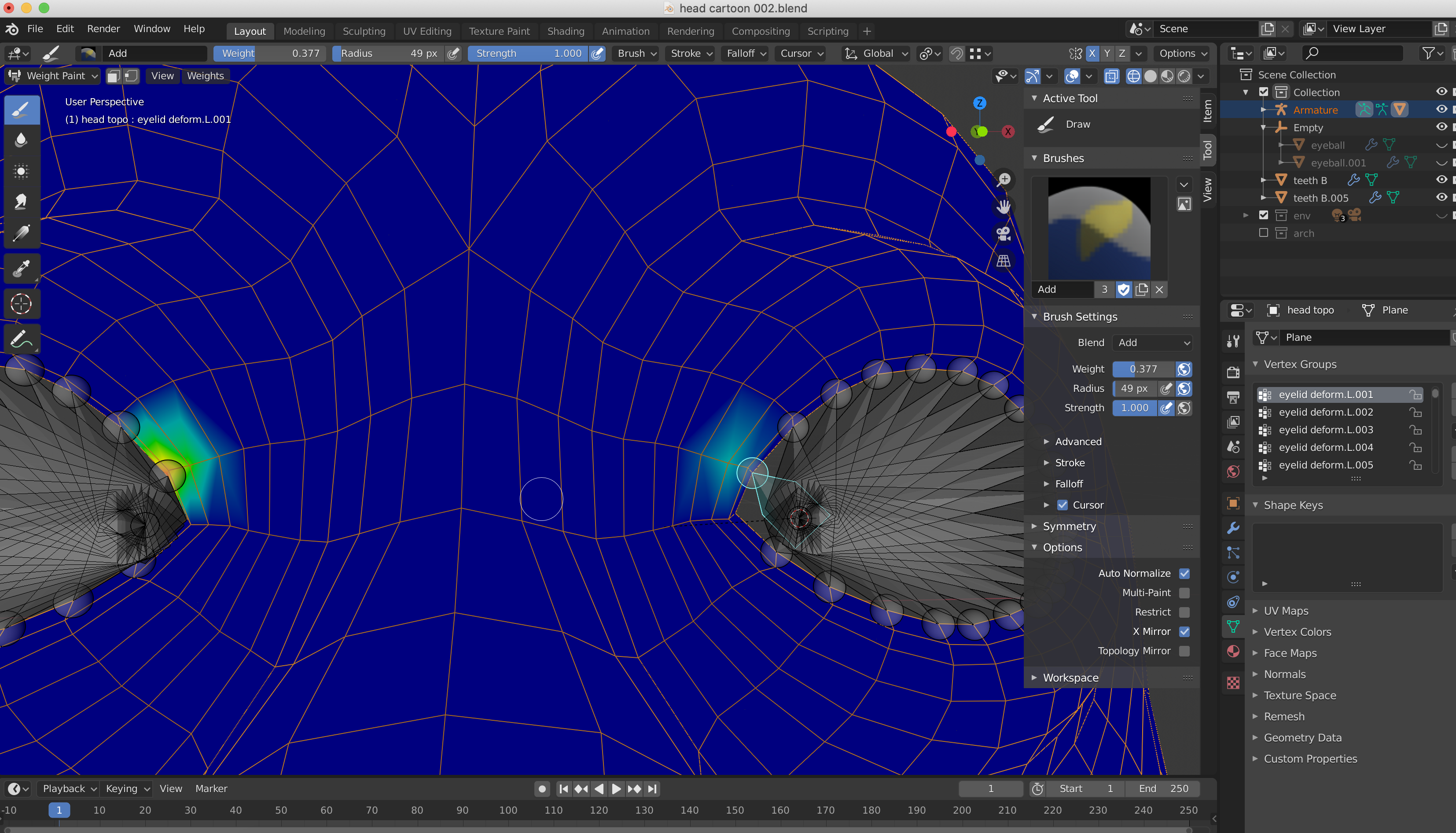
Task: Toggle camera view icon in viewport
Action: coord(1004,233)
